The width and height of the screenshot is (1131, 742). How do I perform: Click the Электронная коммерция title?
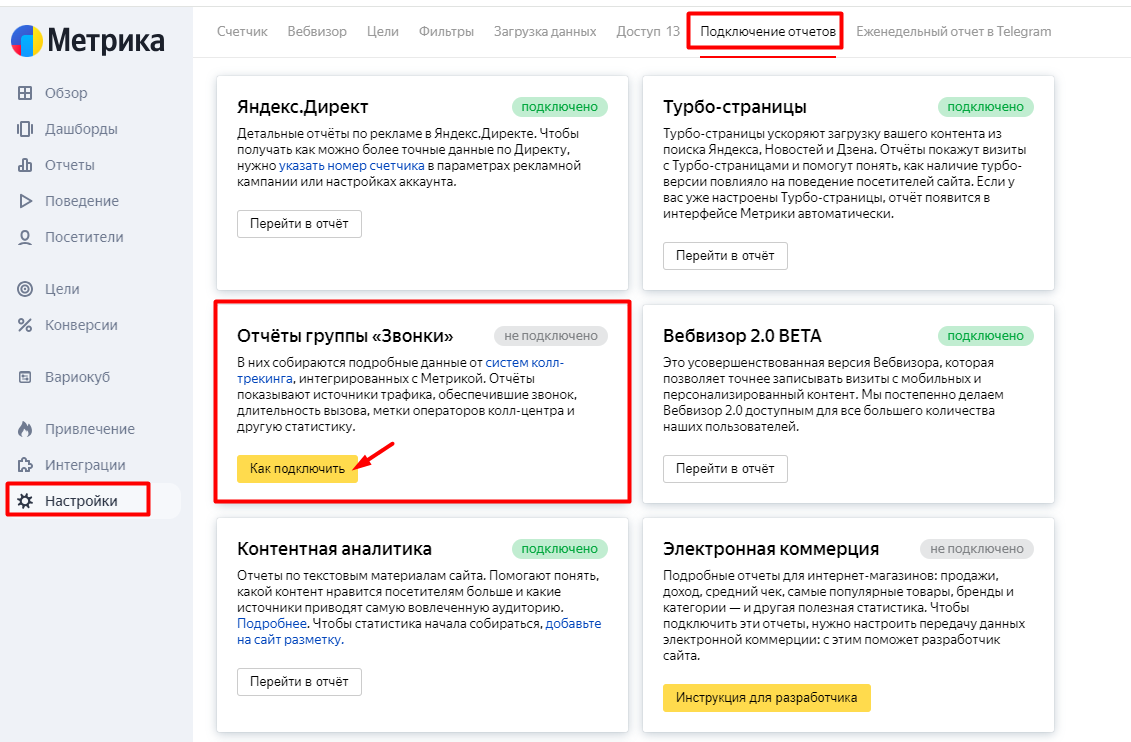tap(771, 549)
